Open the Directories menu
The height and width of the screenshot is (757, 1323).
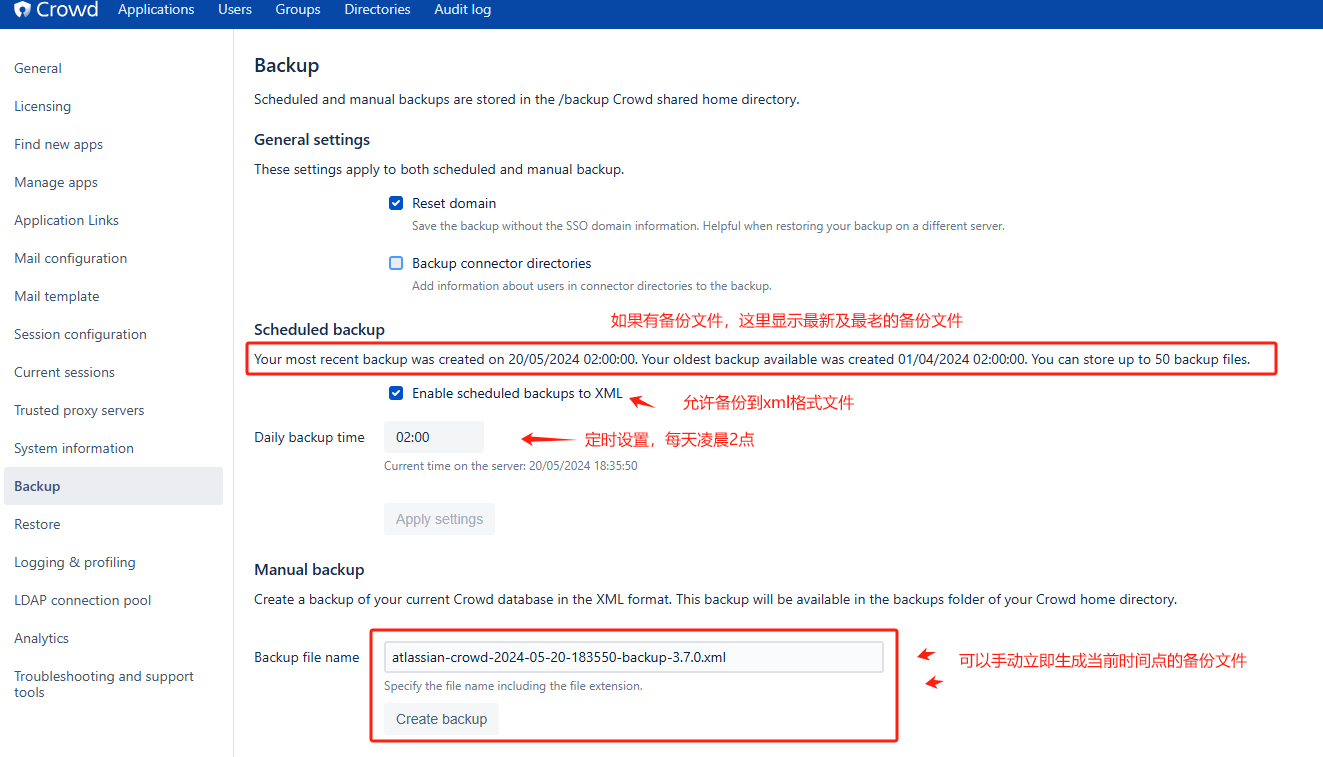point(377,10)
